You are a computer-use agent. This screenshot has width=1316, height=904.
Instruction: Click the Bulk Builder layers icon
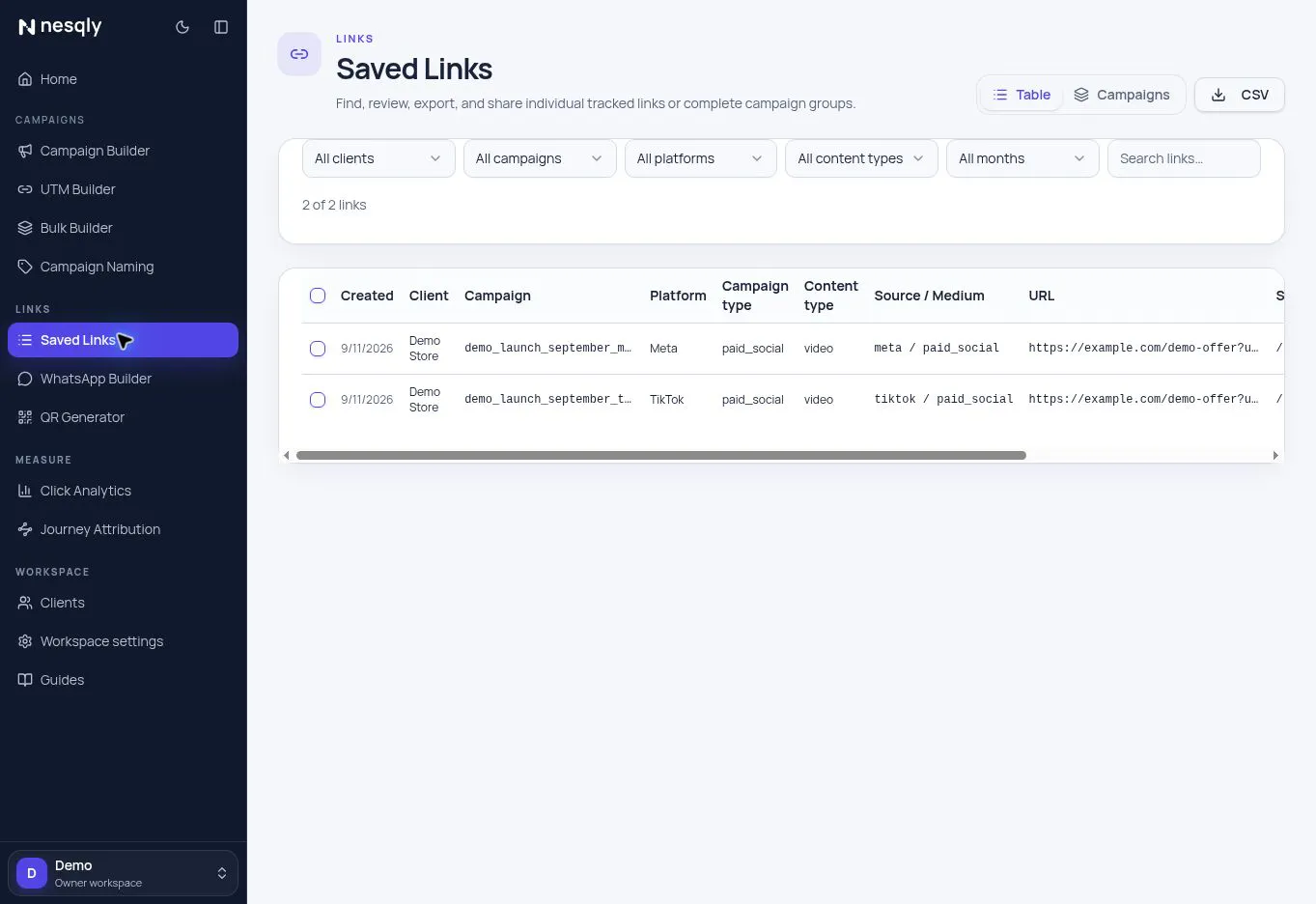pos(25,228)
